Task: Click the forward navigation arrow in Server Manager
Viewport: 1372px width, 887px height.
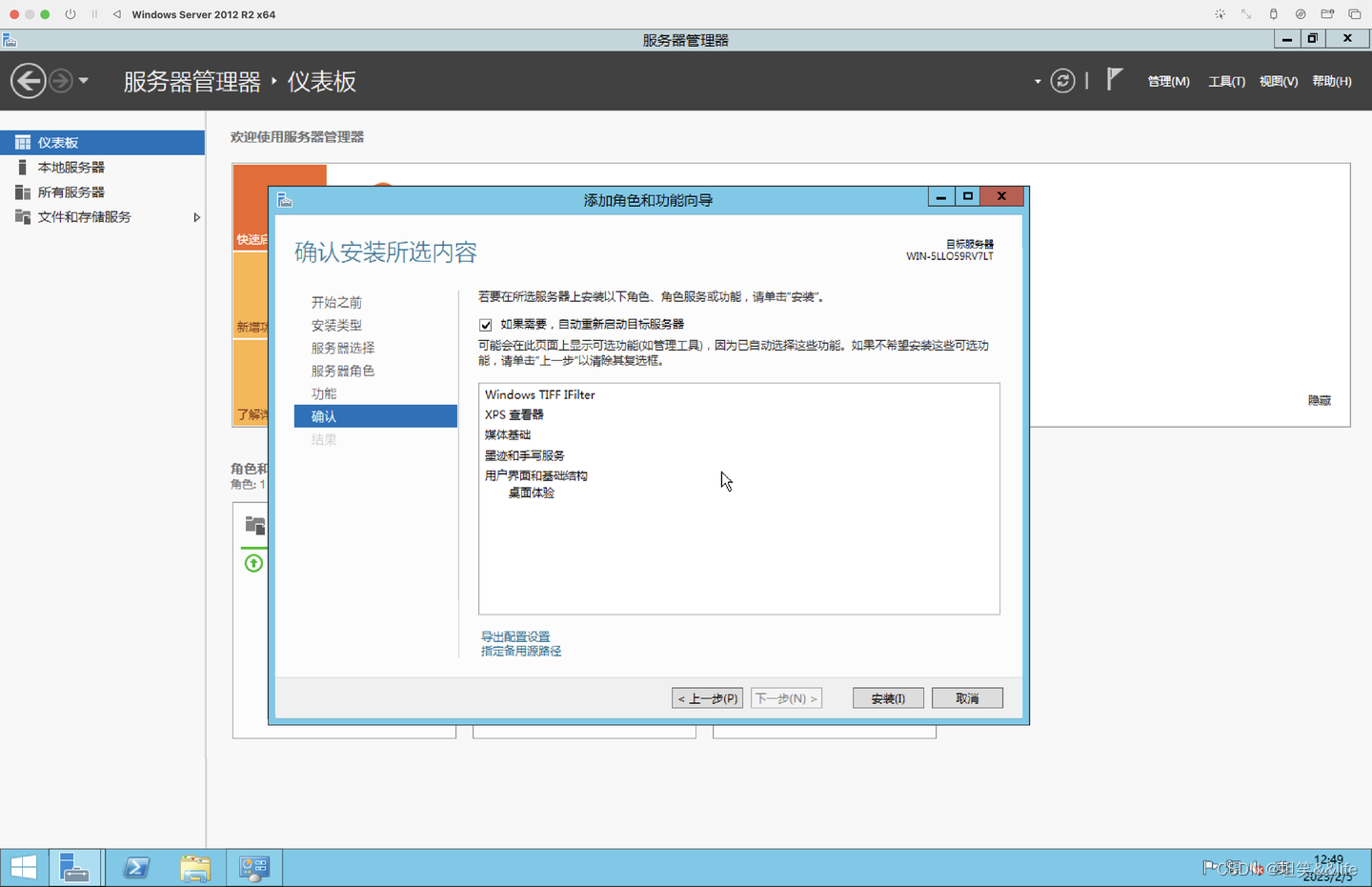Action: click(x=61, y=81)
